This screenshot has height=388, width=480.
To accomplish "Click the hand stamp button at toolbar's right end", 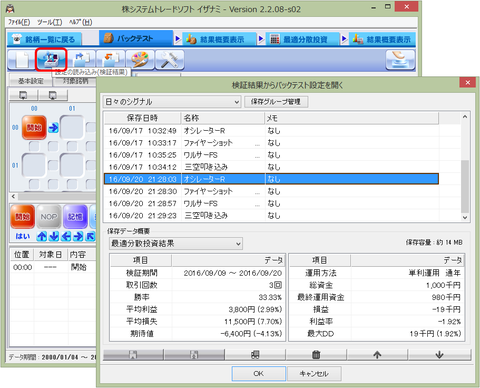I will tap(400, 60).
